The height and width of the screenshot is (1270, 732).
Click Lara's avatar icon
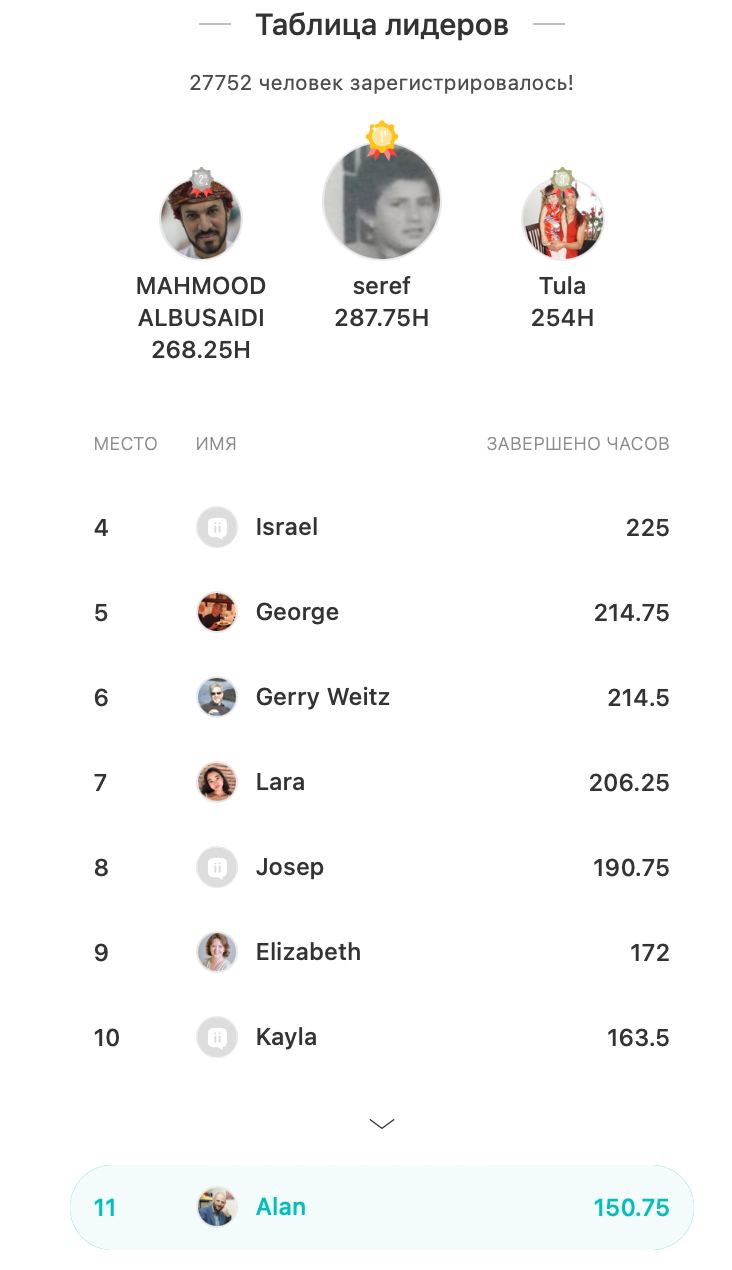coord(217,782)
